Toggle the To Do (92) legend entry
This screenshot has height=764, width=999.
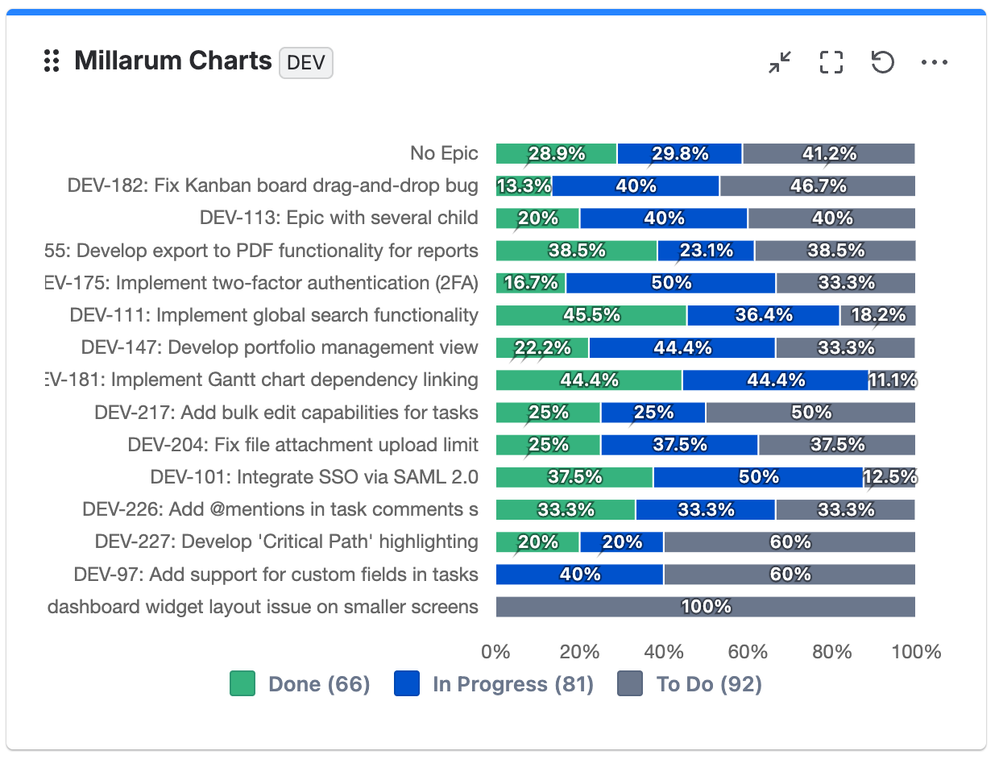click(690, 684)
